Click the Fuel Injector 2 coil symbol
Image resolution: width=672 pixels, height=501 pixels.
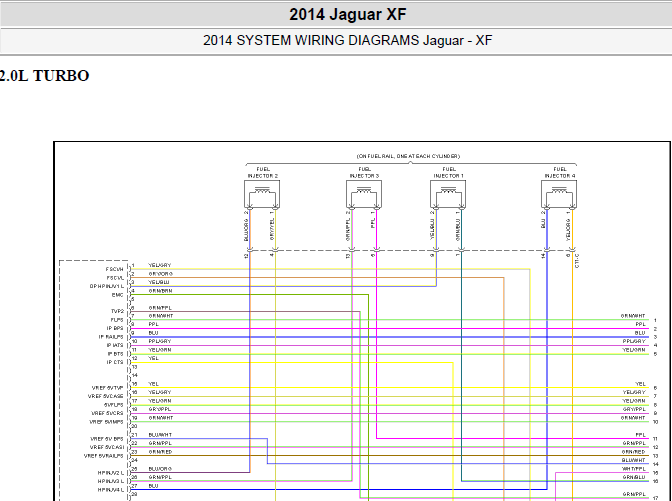click(x=262, y=194)
